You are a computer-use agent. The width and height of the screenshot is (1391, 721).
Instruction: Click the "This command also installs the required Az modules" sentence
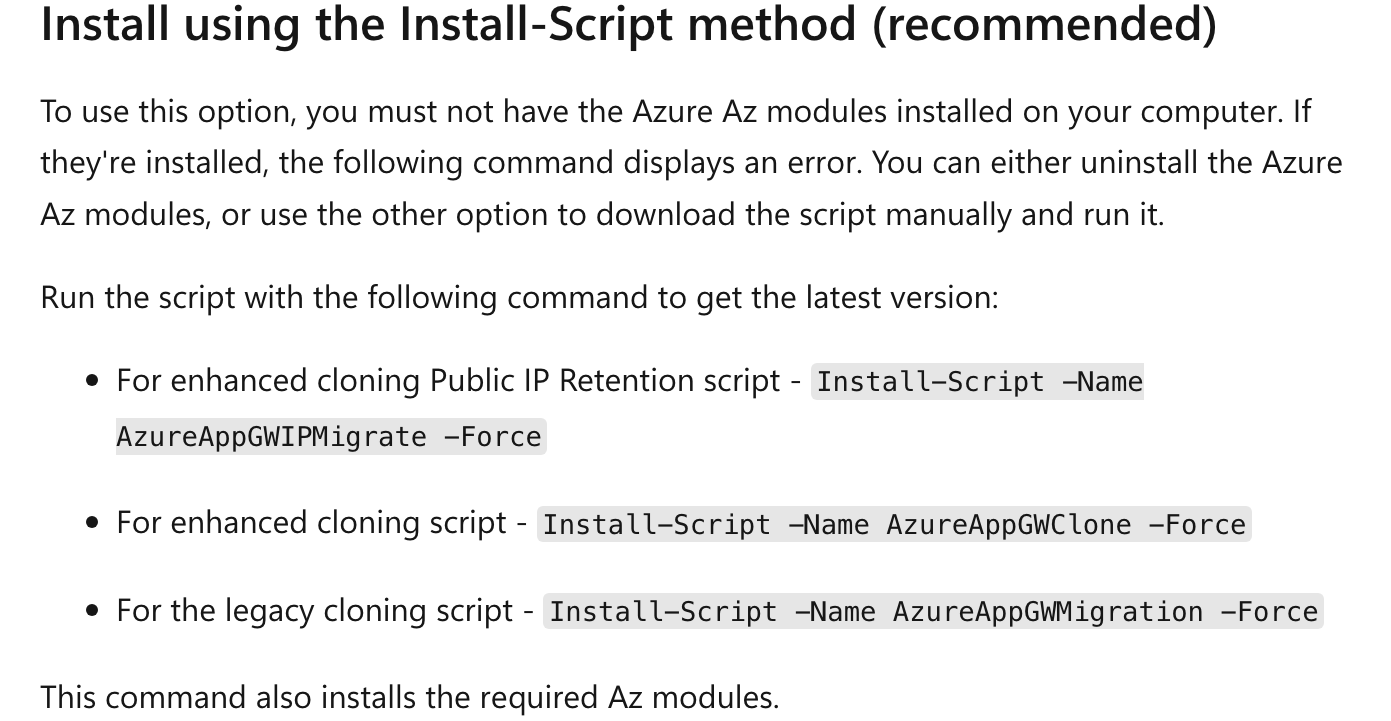coord(409,697)
